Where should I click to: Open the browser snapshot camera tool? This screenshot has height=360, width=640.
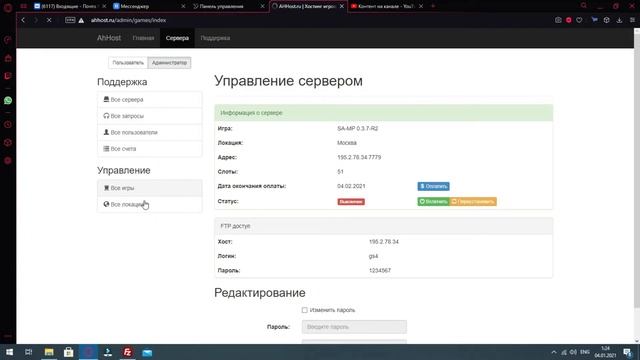tap(558, 20)
